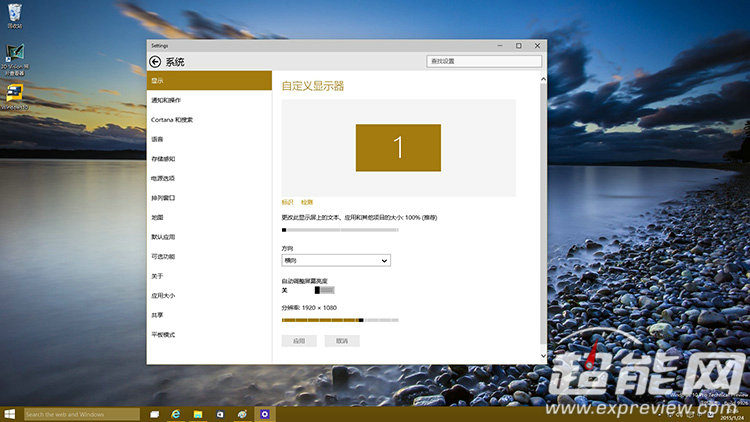
Task: Click the 查找设置 search box
Action: pos(483,61)
